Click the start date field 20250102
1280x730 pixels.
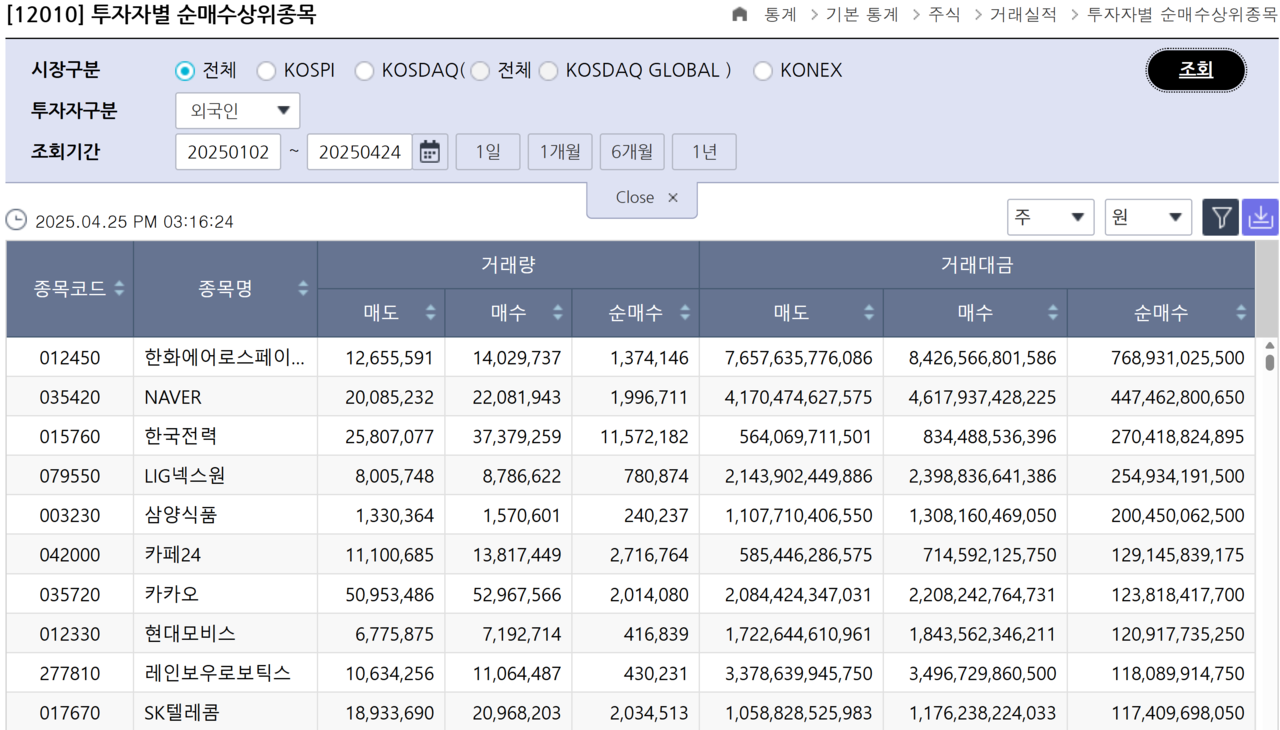point(228,152)
